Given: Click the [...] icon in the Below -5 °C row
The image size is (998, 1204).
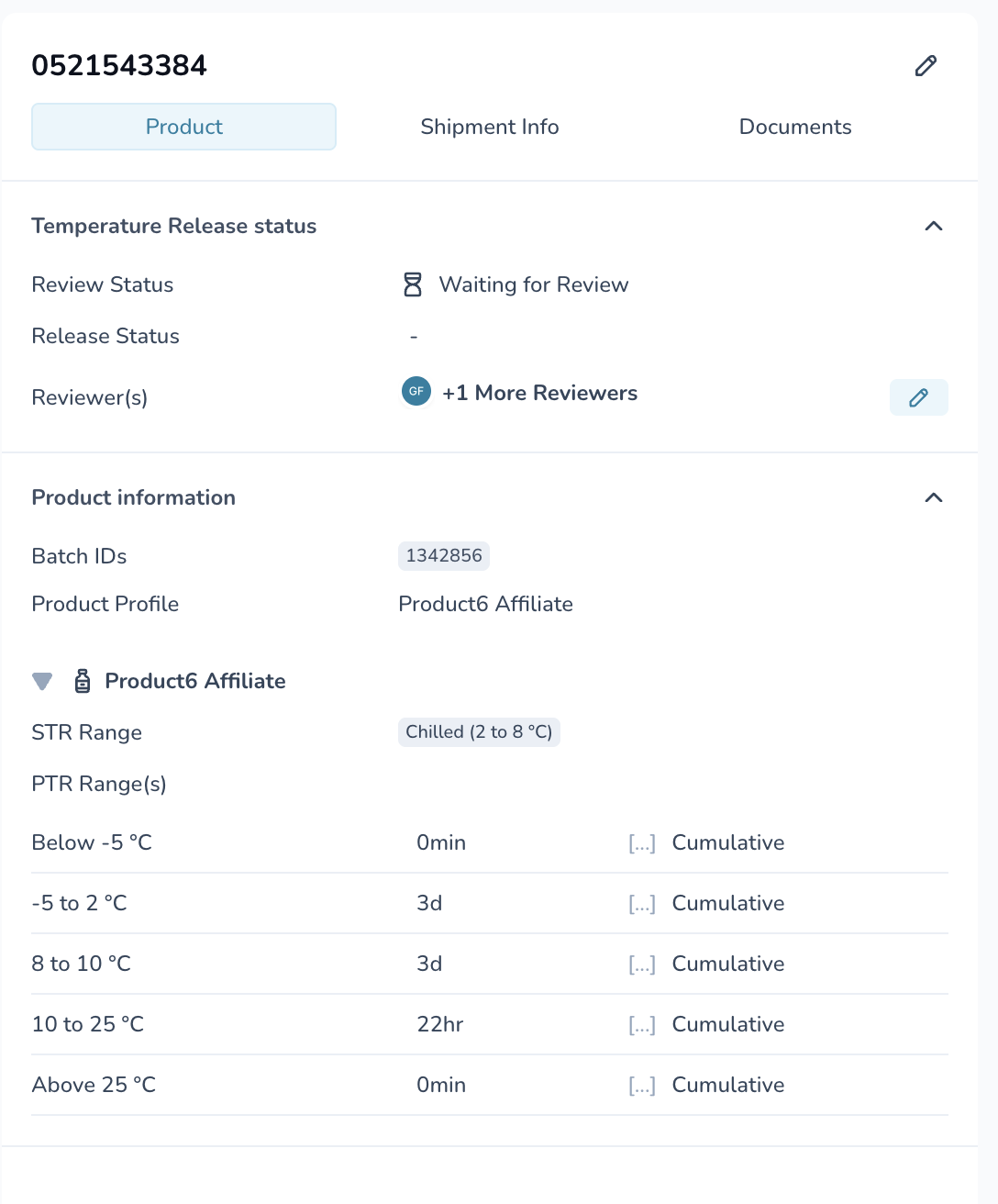Looking at the screenshot, I should tap(642, 843).
